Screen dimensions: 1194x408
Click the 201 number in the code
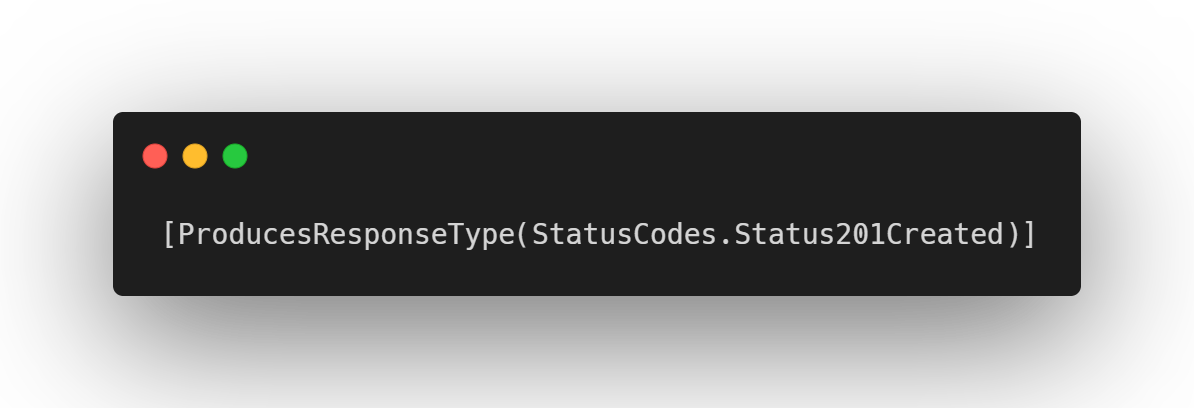click(x=860, y=234)
